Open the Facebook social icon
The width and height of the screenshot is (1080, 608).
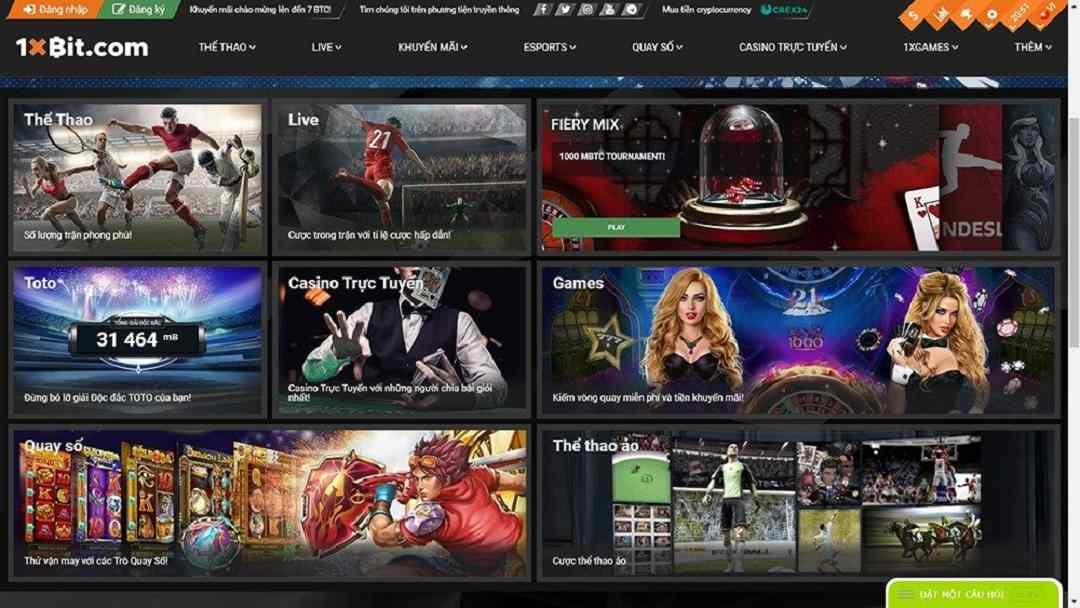tap(542, 10)
